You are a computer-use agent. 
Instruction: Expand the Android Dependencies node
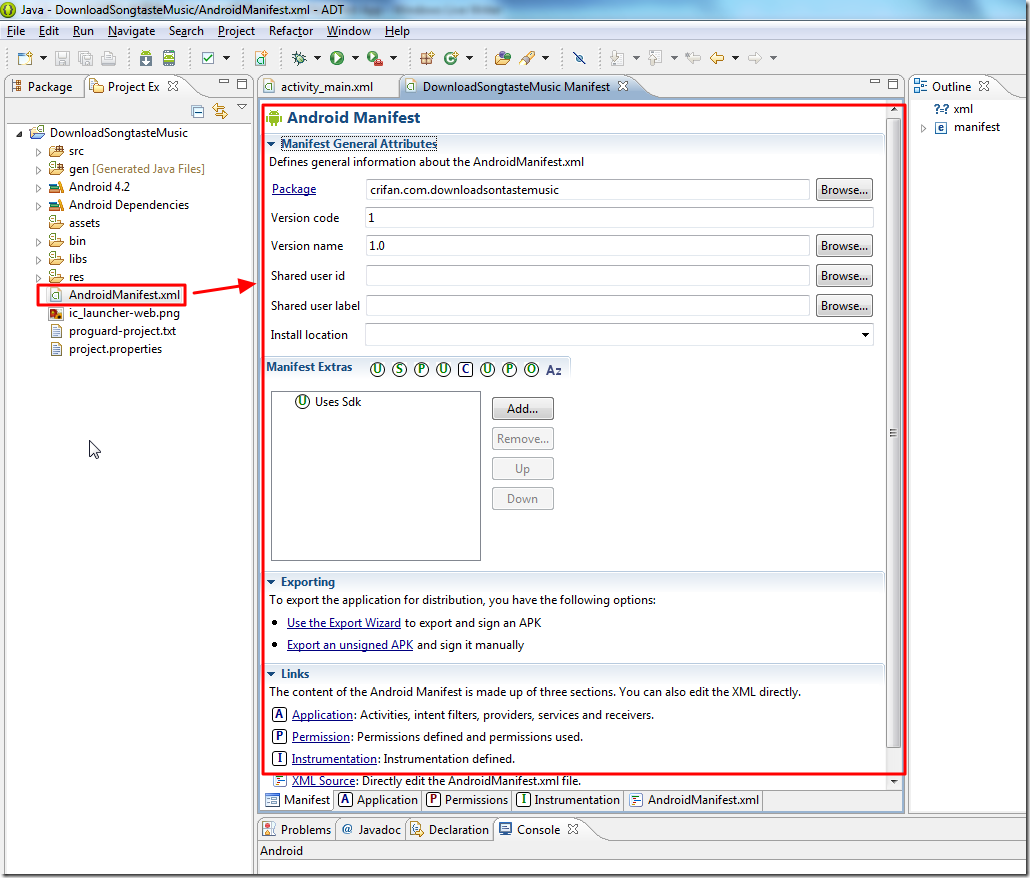[38, 206]
